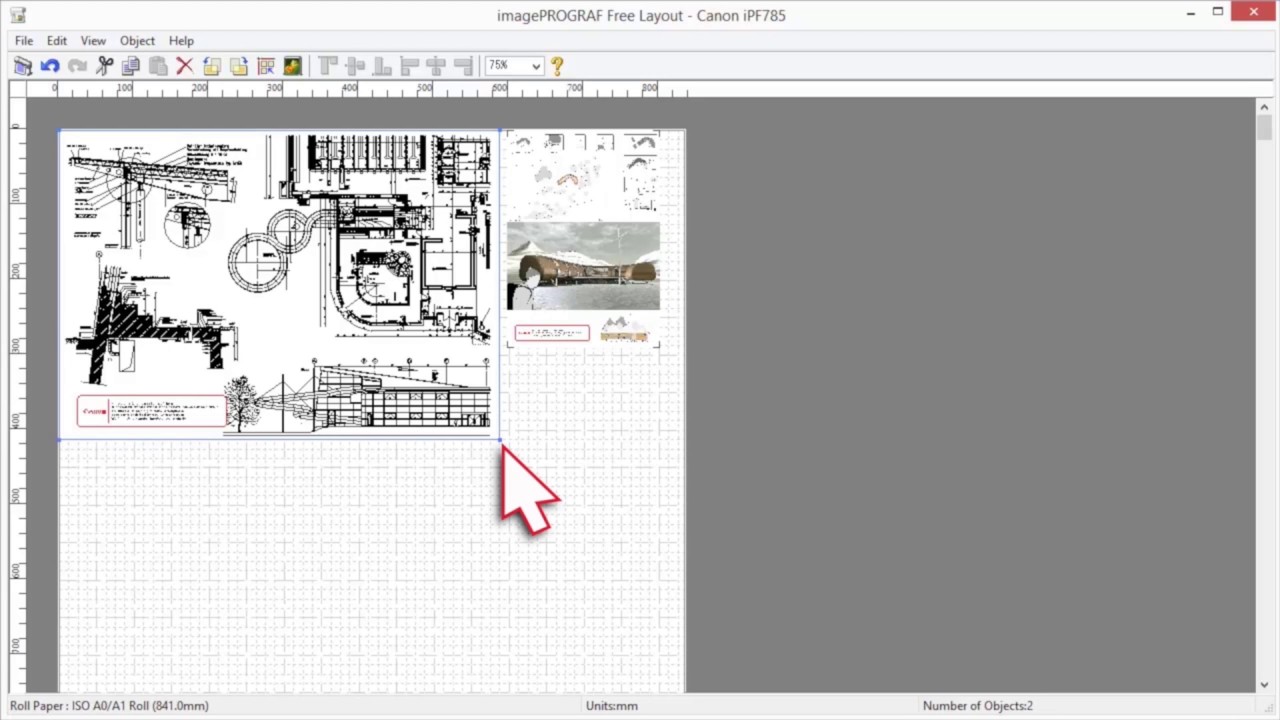Image resolution: width=1280 pixels, height=720 pixels.
Task: Copy the selected object
Action: click(131, 66)
